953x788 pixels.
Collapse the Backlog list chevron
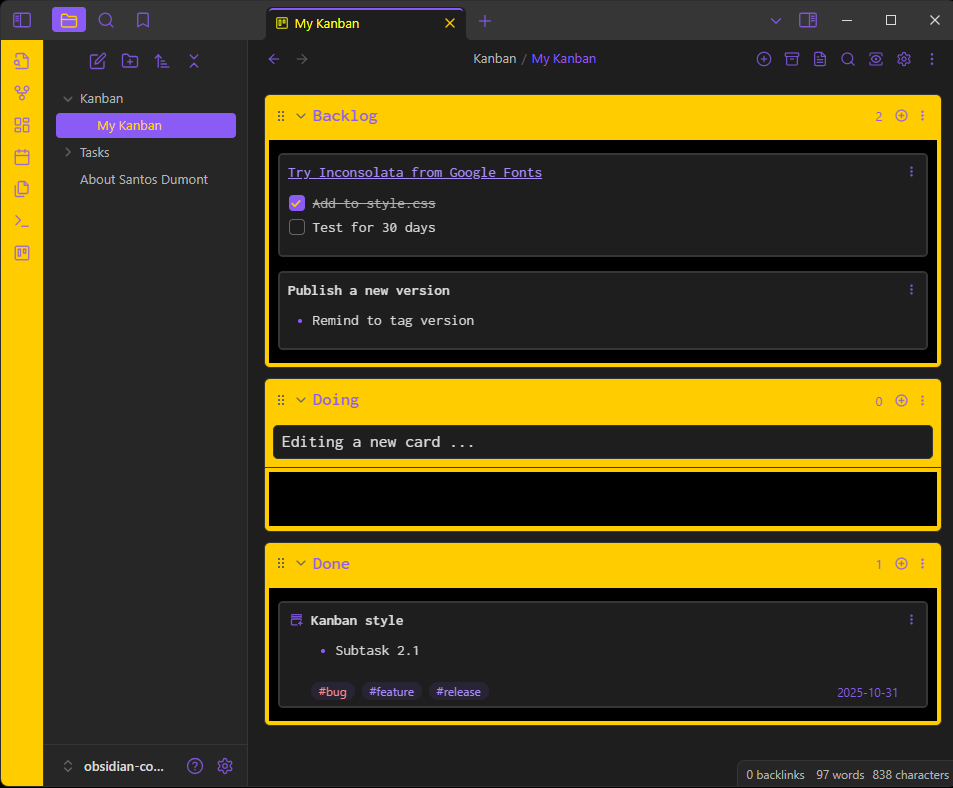pos(300,115)
